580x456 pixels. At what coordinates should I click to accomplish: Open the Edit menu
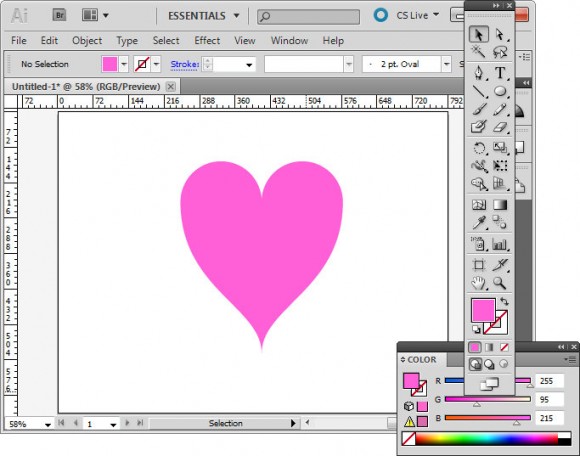pos(49,40)
